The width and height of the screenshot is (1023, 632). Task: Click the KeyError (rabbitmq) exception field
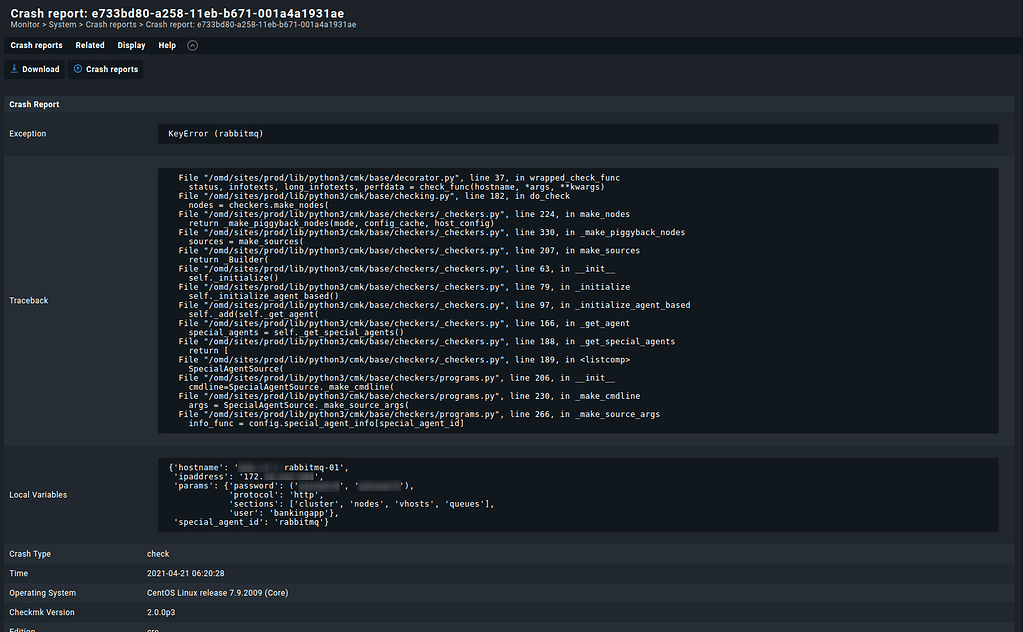[578, 133]
